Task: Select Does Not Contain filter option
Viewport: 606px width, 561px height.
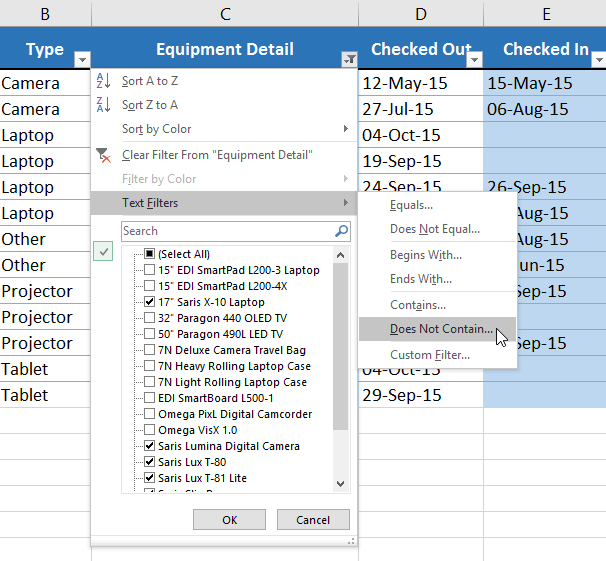Action: point(441,329)
